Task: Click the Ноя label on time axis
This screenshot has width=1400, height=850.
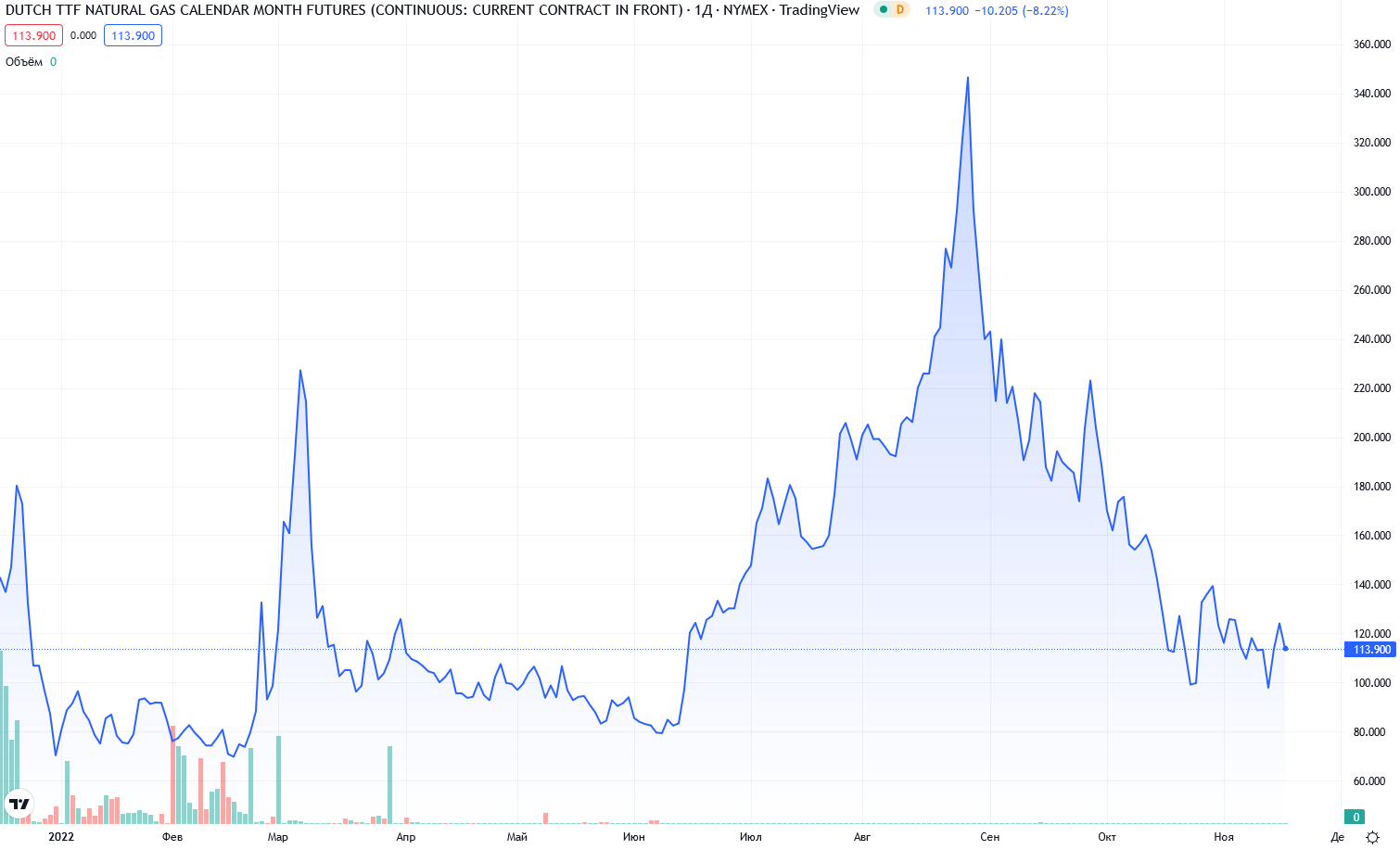Action: point(1224,837)
